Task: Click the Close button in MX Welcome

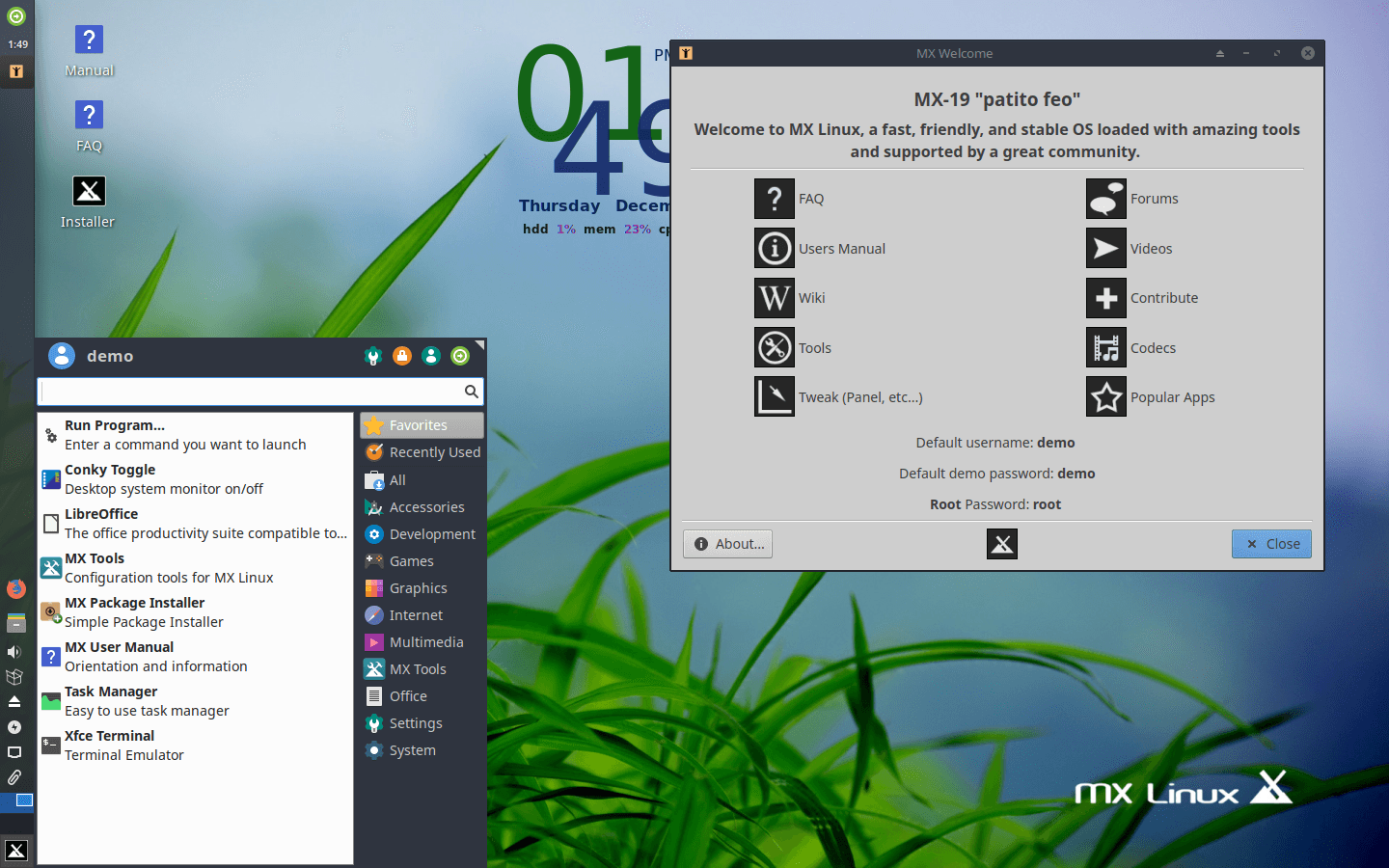Action: coord(1271,544)
